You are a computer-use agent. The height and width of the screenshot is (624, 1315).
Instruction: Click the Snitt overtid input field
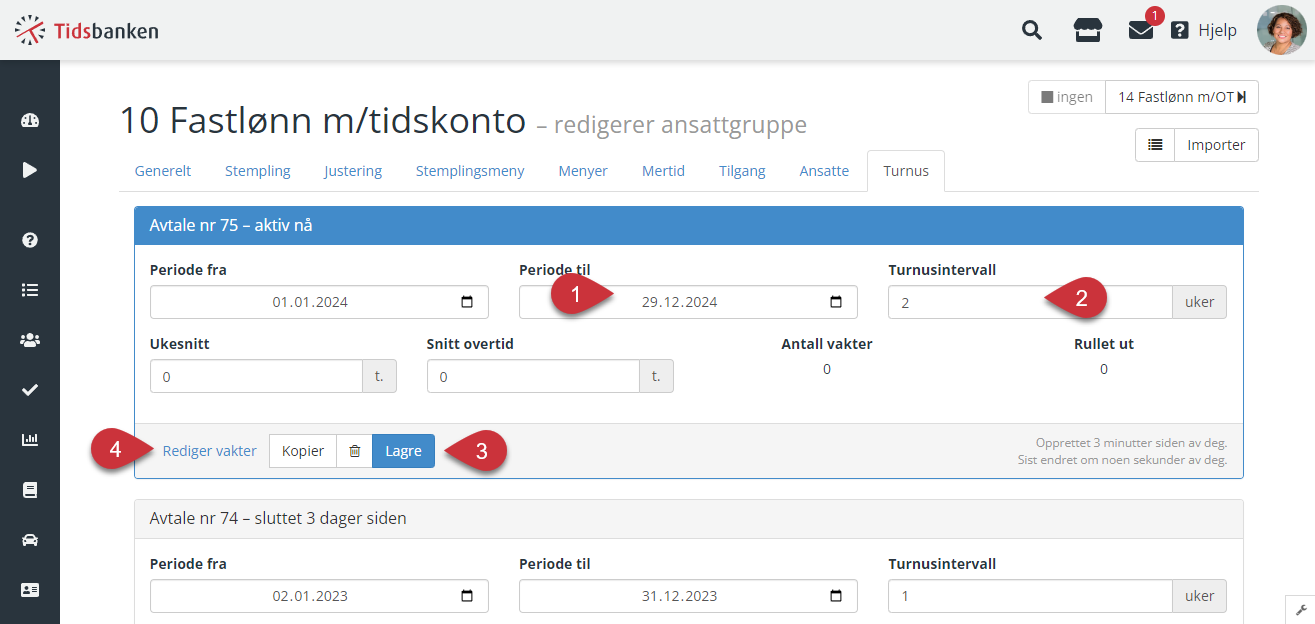pos(533,376)
